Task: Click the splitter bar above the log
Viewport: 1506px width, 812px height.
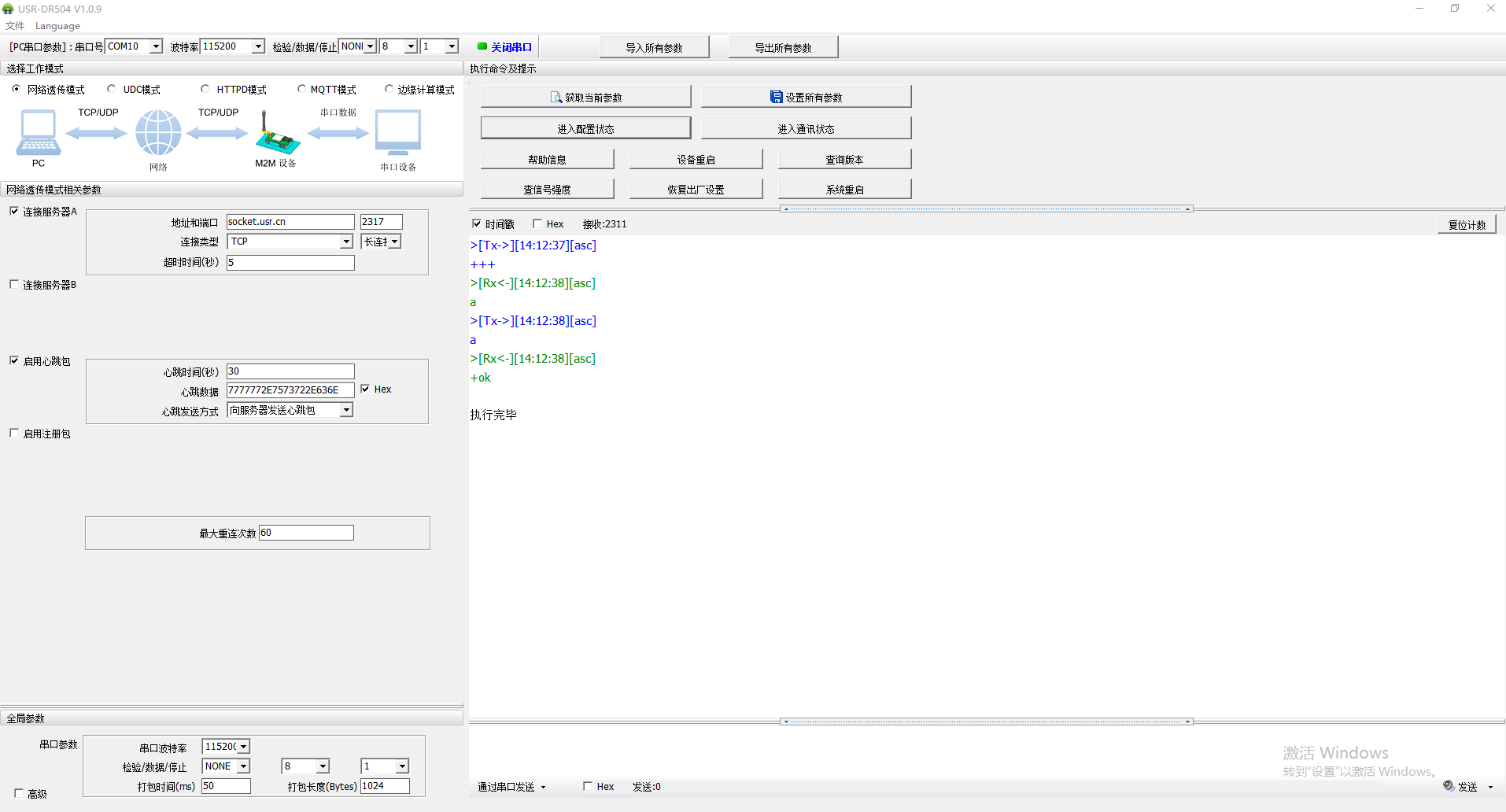Action: point(986,209)
